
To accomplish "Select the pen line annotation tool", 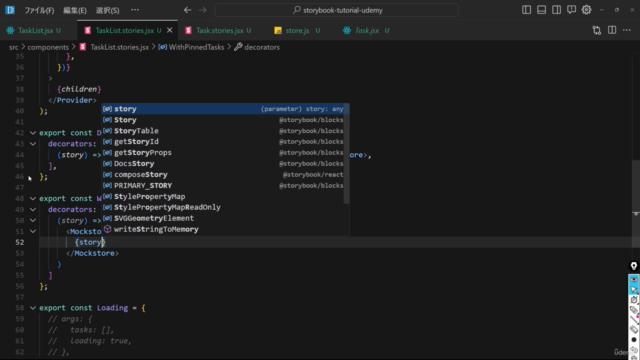I will click(x=633, y=320).
